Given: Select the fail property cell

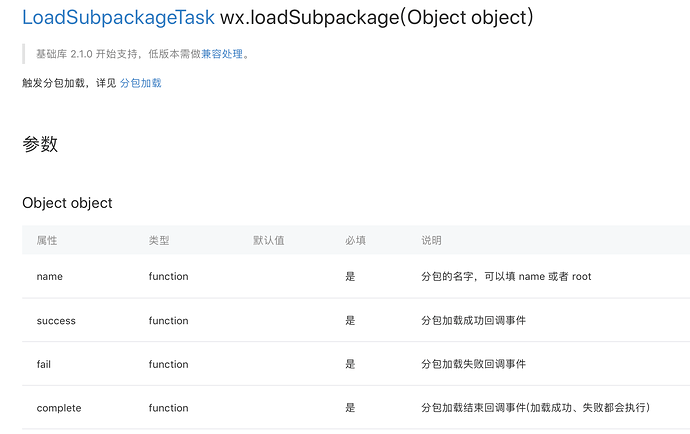Looking at the screenshot, I should click(x=44, y=364).
